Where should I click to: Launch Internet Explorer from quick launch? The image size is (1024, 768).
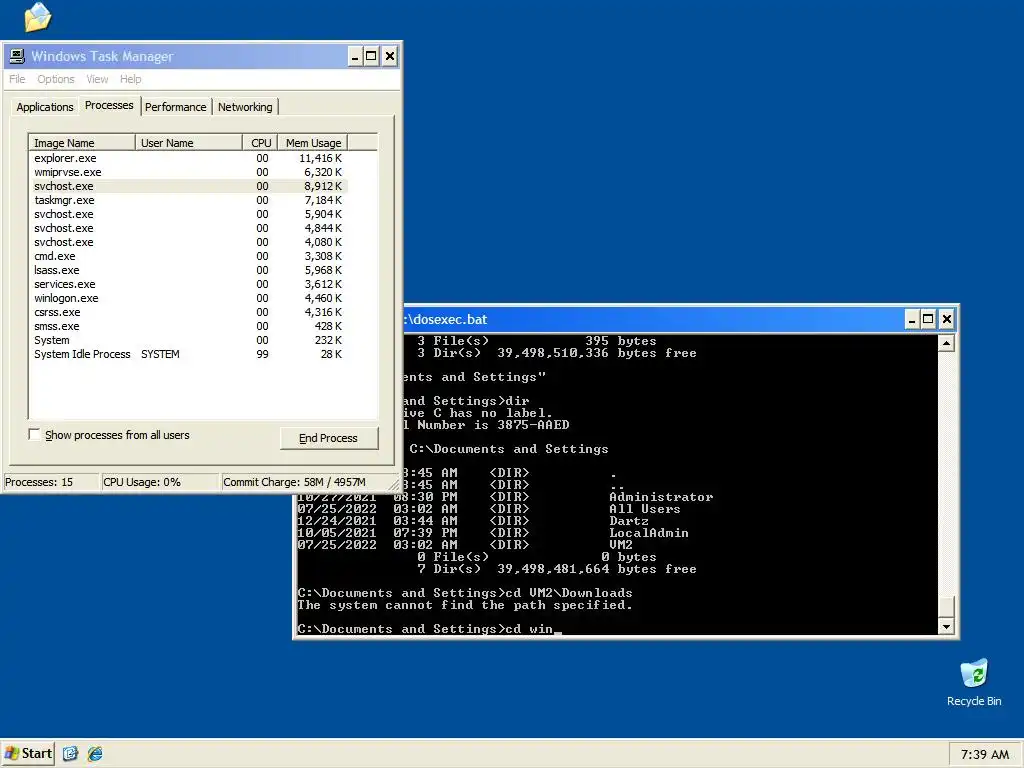95,754
